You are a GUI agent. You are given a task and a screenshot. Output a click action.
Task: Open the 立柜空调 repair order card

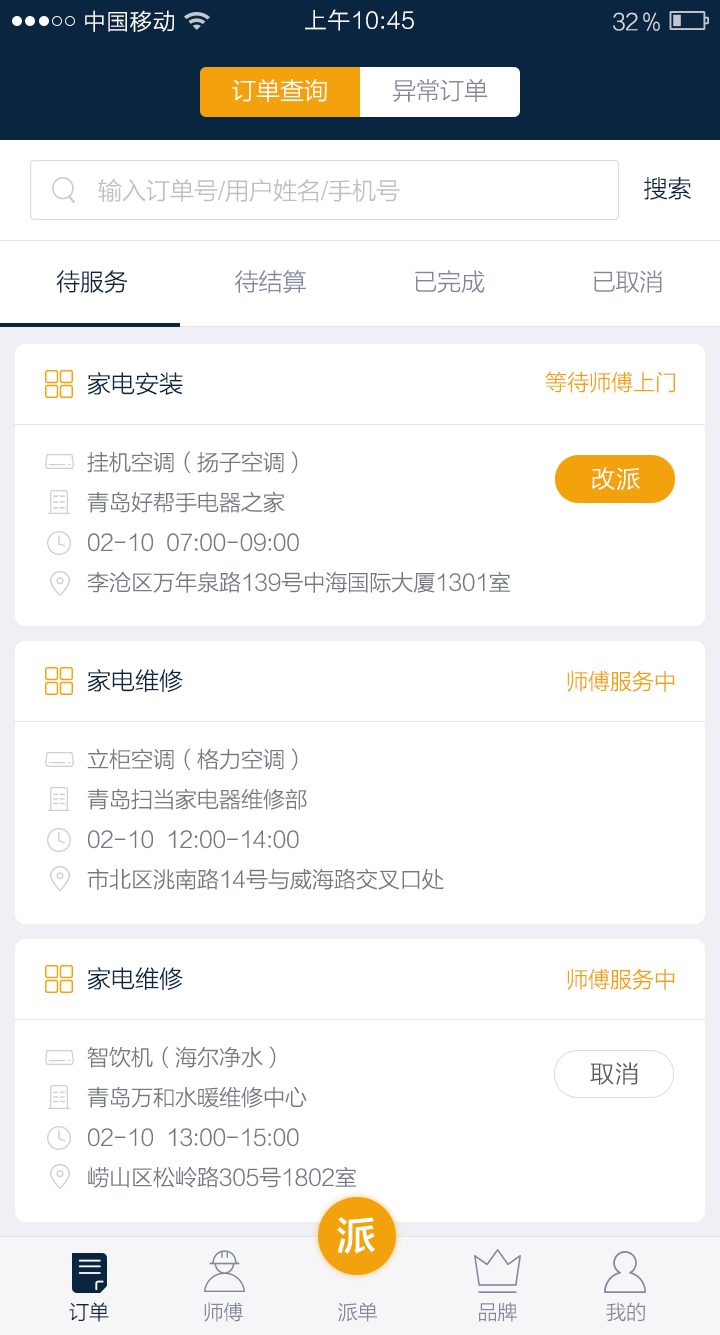(x=360, y=820)
